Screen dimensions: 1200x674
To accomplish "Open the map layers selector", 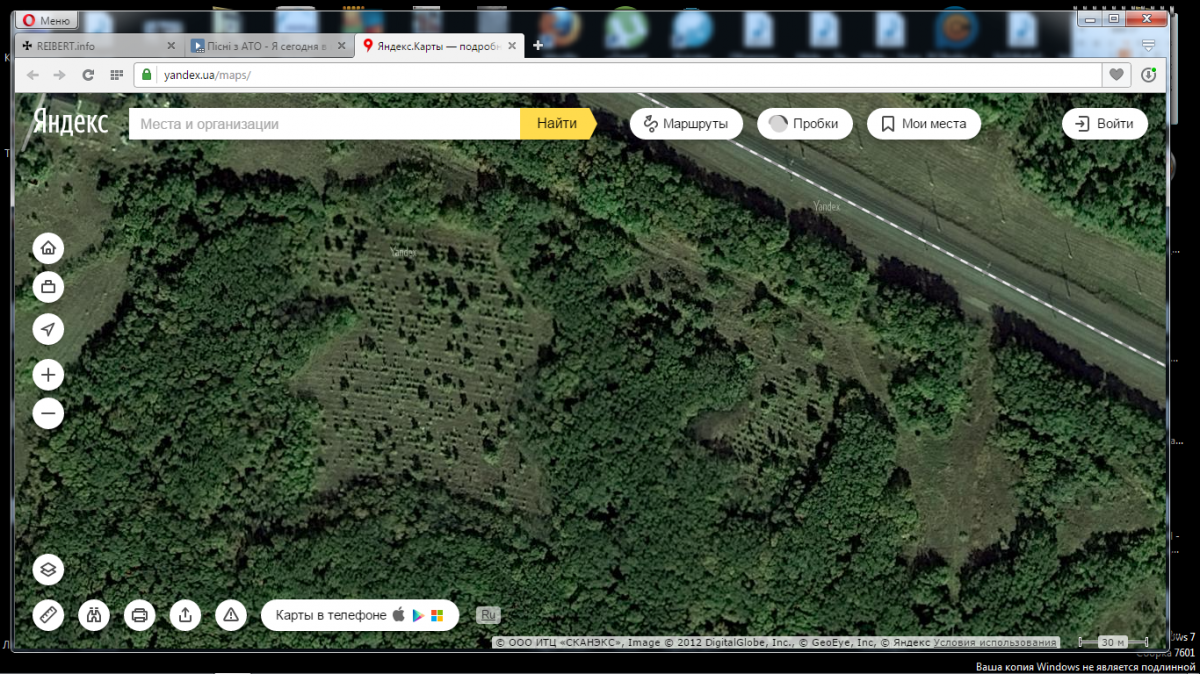I will pyautogui.click(x=48, y=570).
